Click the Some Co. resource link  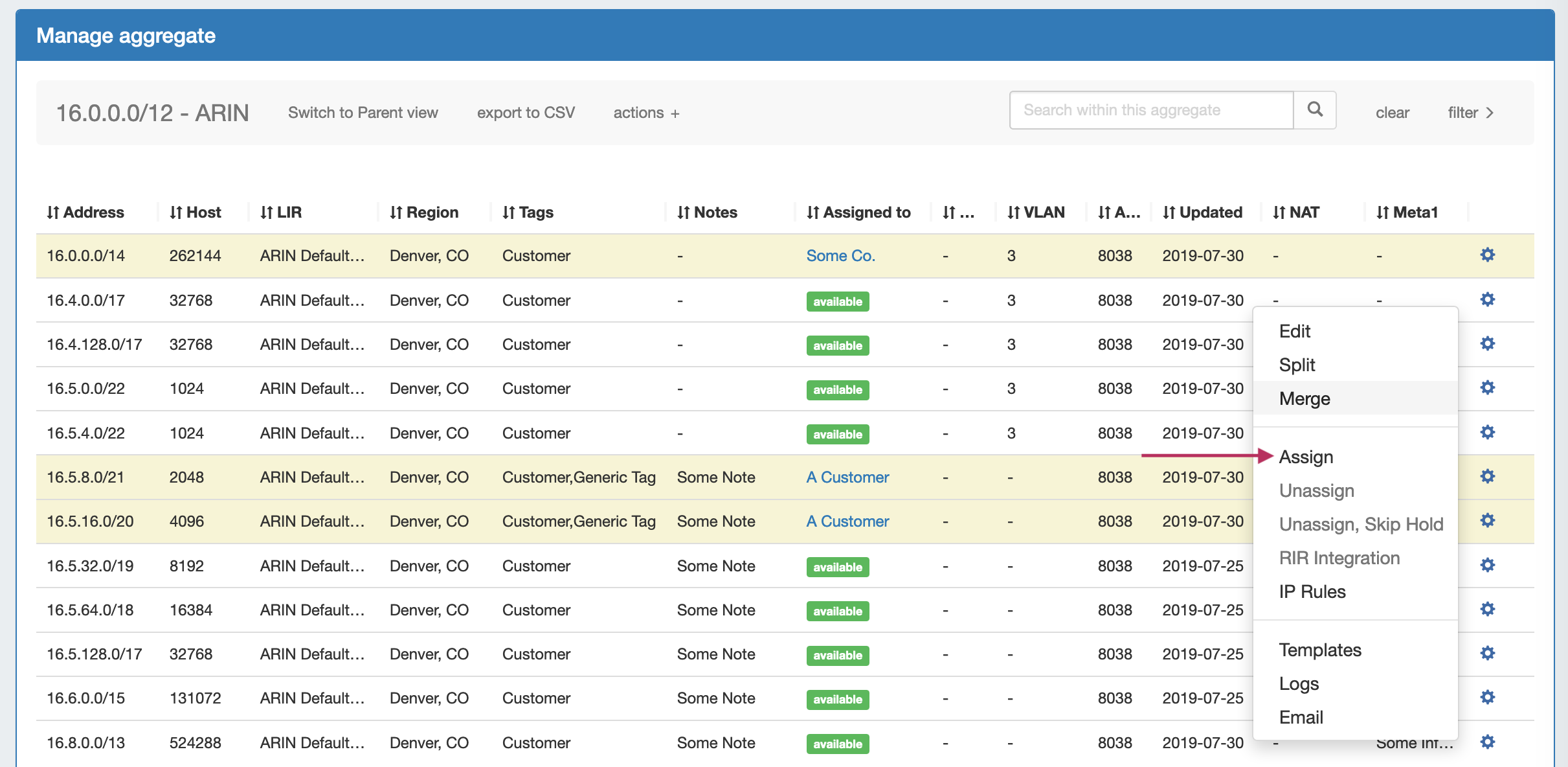[x=840, y=256]
